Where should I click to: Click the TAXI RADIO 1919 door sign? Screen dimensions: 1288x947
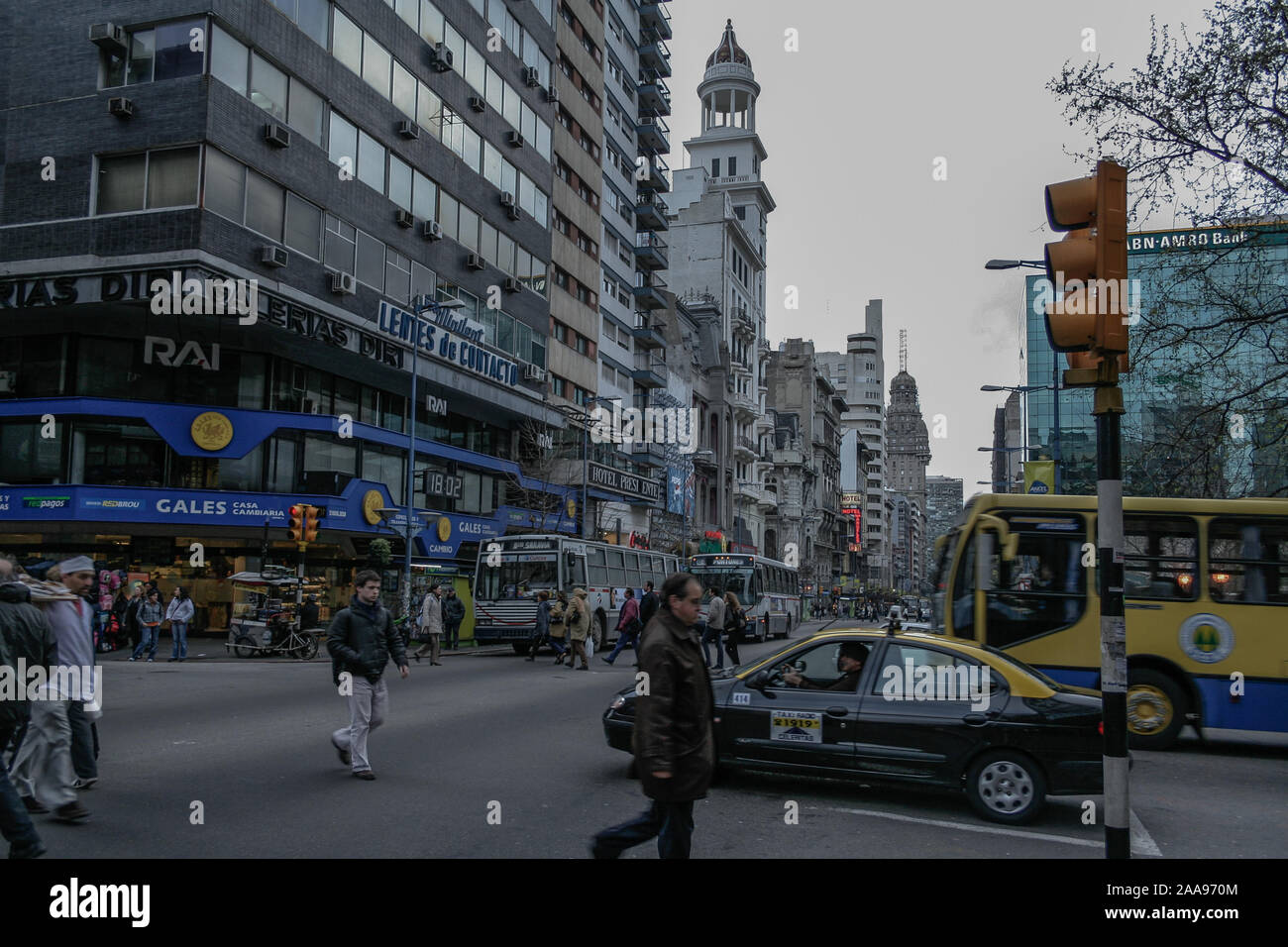tap(796, 725)
